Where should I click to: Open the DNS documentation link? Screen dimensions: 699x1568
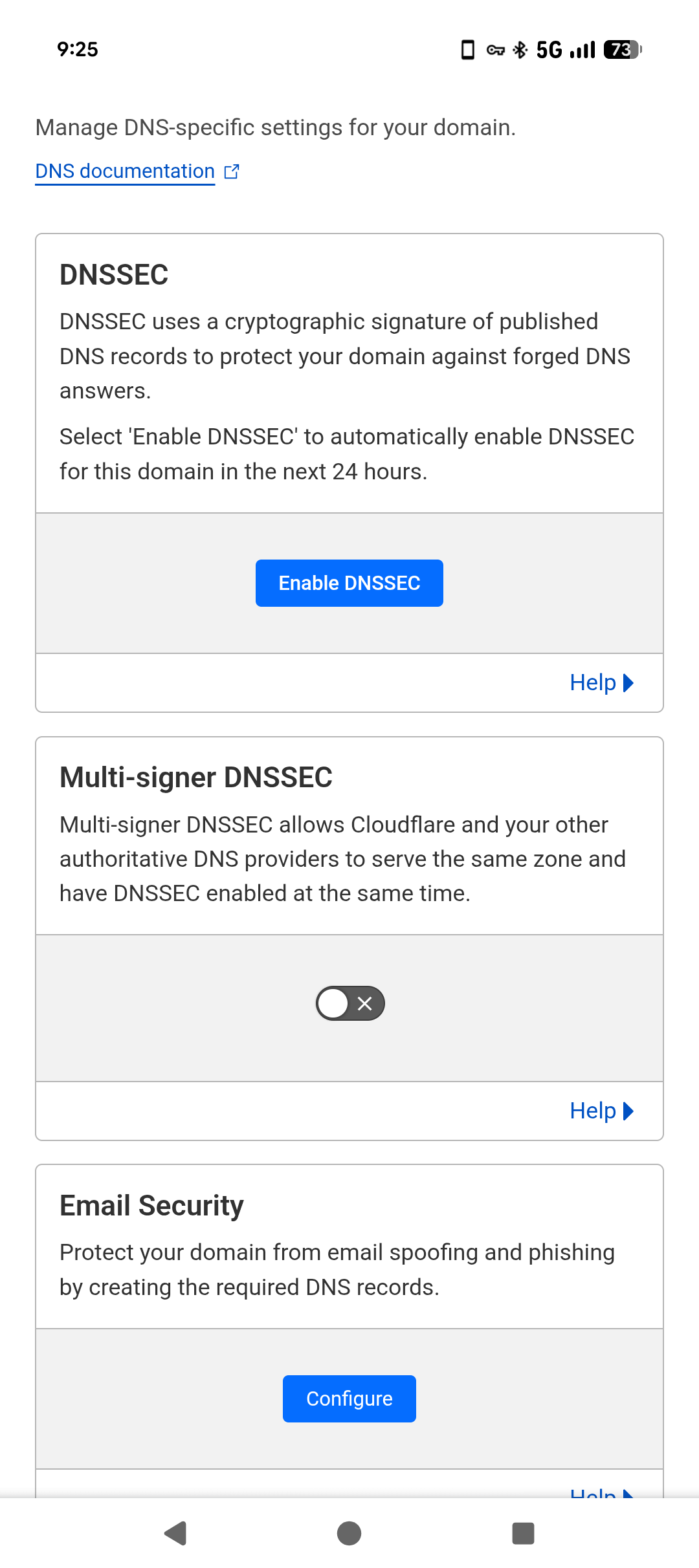click(125, 171)
